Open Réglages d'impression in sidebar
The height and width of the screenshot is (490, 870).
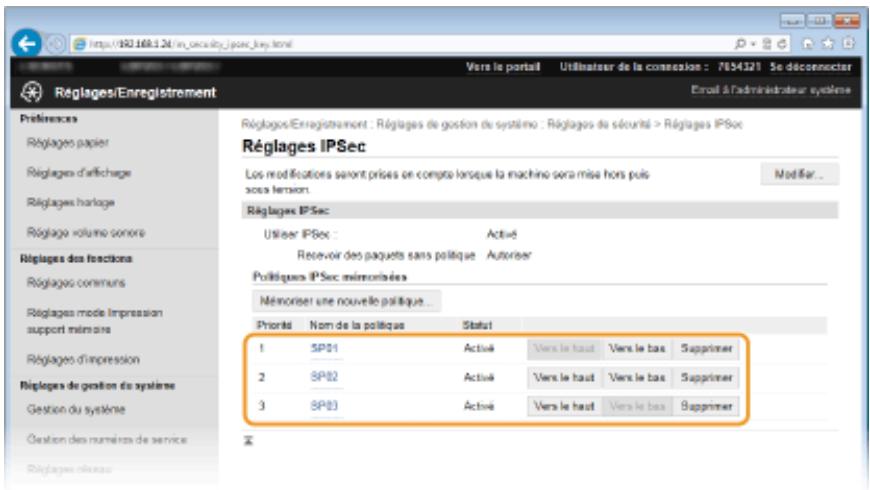tap(83, 360)
